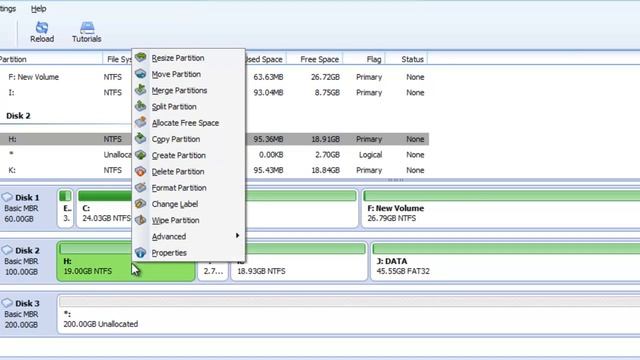Image resolution: width=640 pixels, height=360 pixels.
Task: Click the Merge Partitions icon
Action: pyautogui.click(x=140, y=90)
